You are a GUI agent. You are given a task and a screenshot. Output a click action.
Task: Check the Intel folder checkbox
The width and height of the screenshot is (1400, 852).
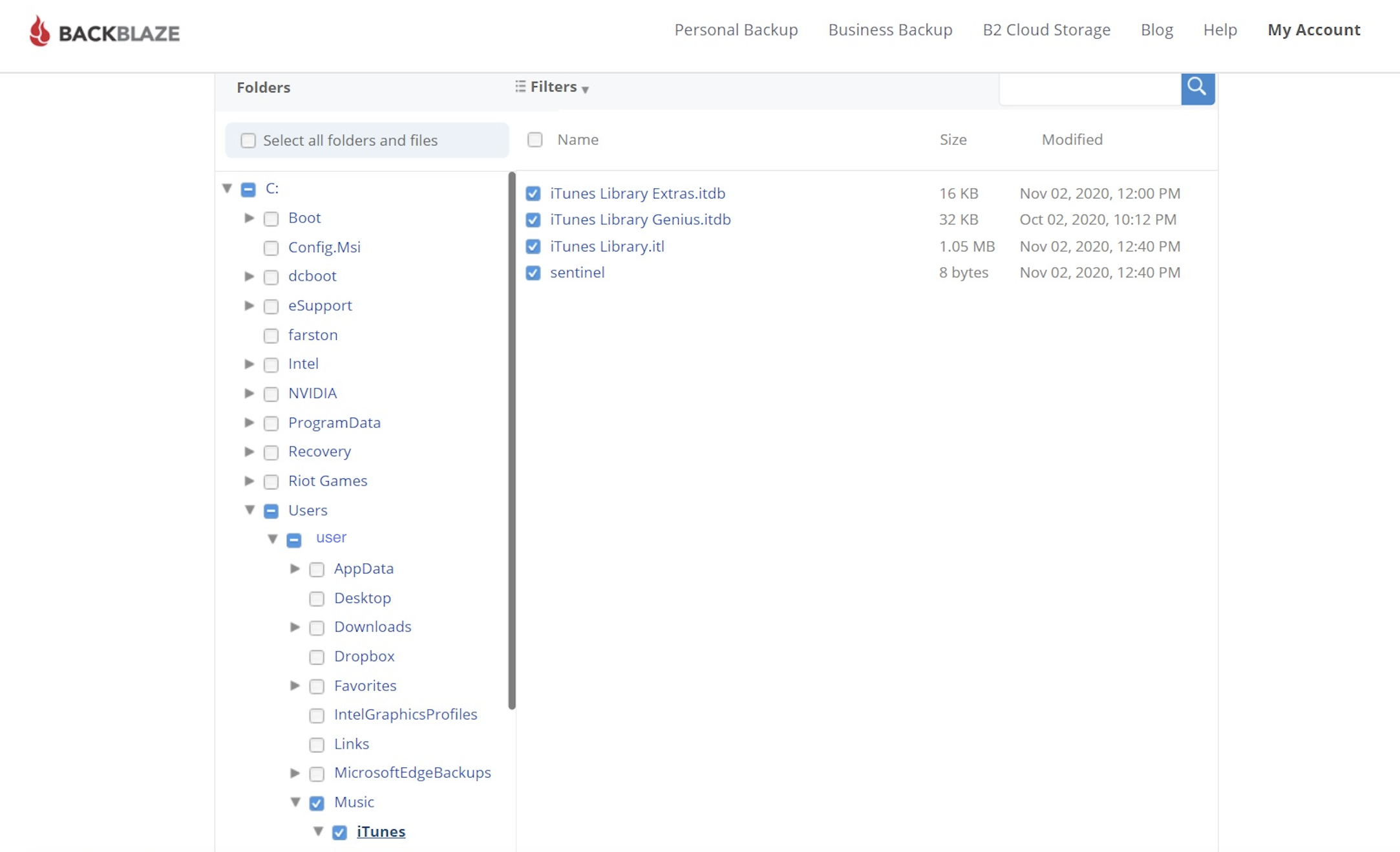coord(271,365)
